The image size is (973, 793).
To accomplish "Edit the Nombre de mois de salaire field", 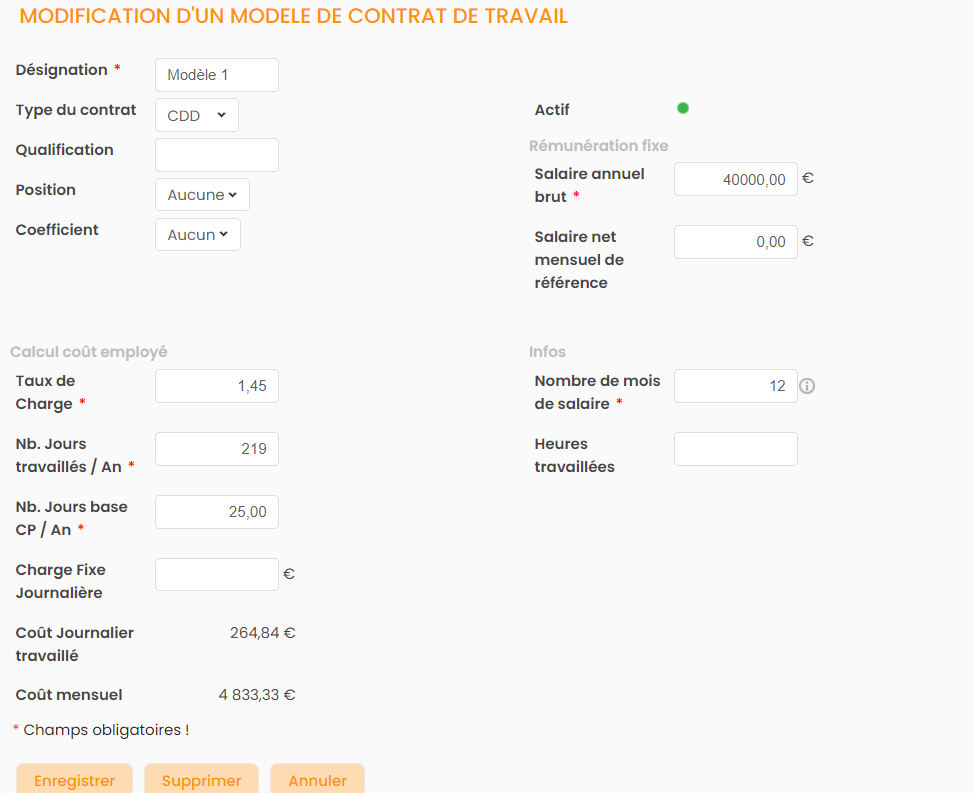I will 735,386.
